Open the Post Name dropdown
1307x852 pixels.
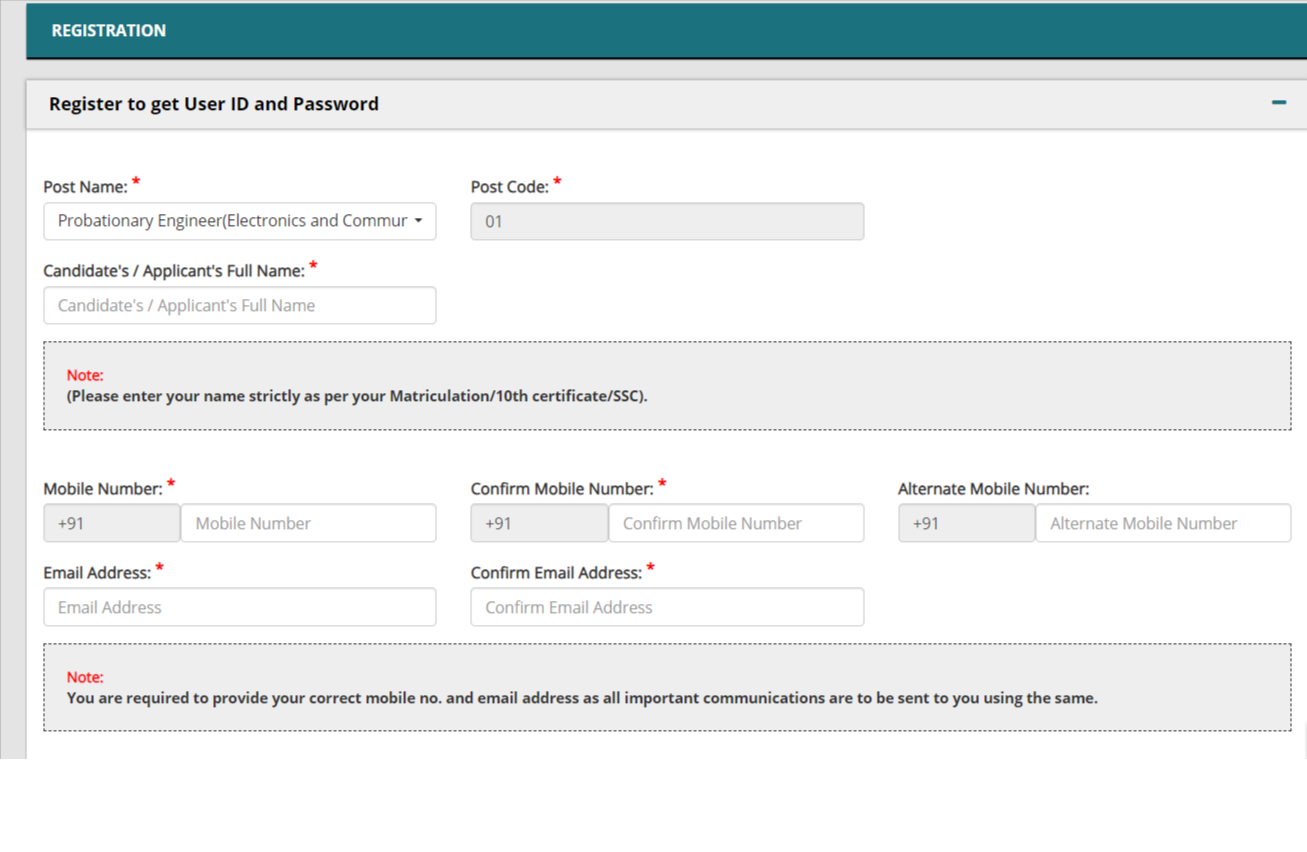pos(239,221)
